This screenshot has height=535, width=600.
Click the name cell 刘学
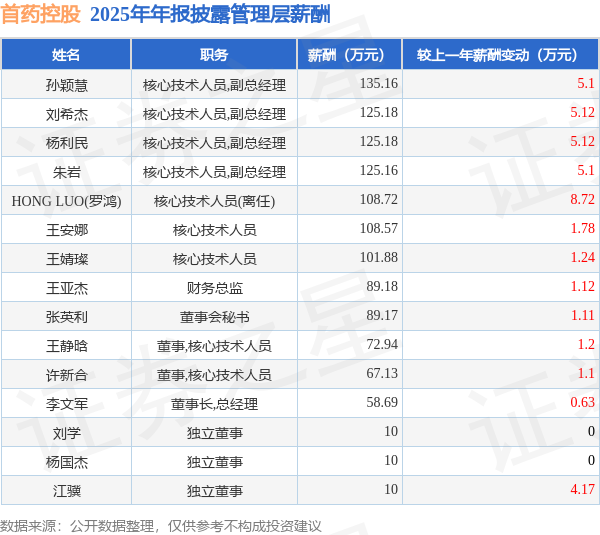coord(67,433)
